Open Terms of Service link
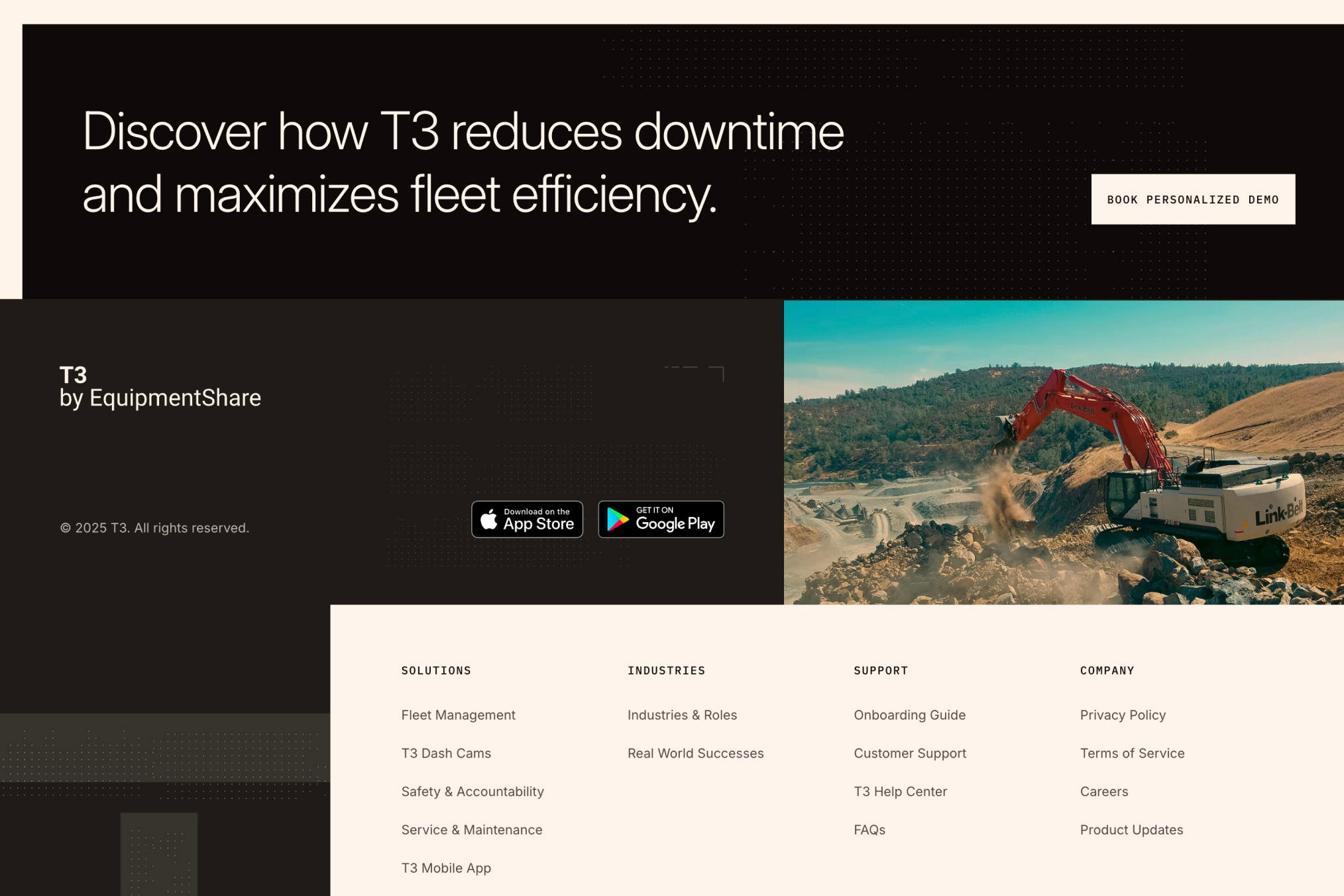Viewport: 1344px width, 896px height. click(1132, 754)
